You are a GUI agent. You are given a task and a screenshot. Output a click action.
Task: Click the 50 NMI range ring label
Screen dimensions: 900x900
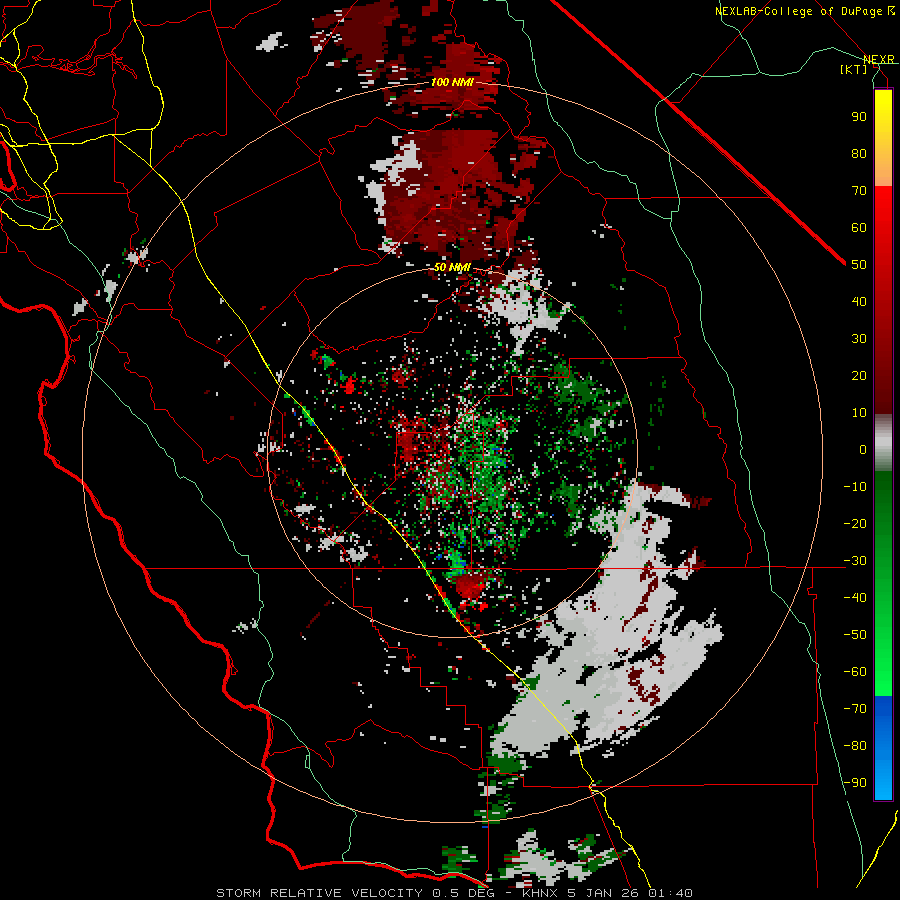tap(452, 267)
